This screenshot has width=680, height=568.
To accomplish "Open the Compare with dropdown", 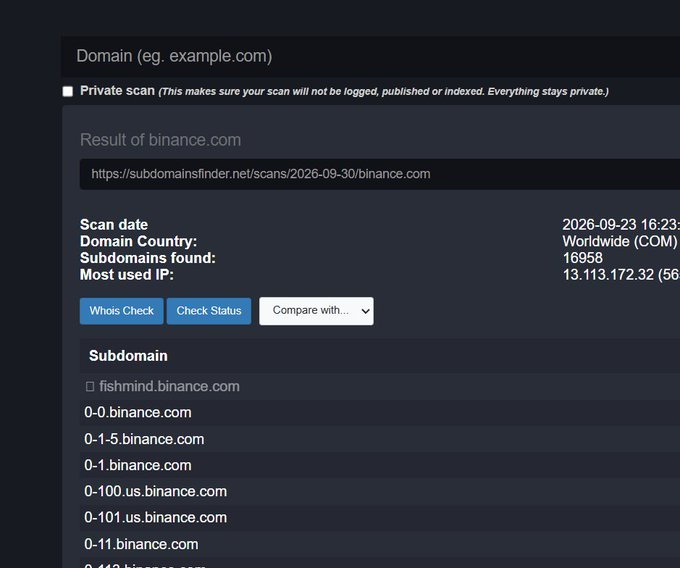I will 316,311.
